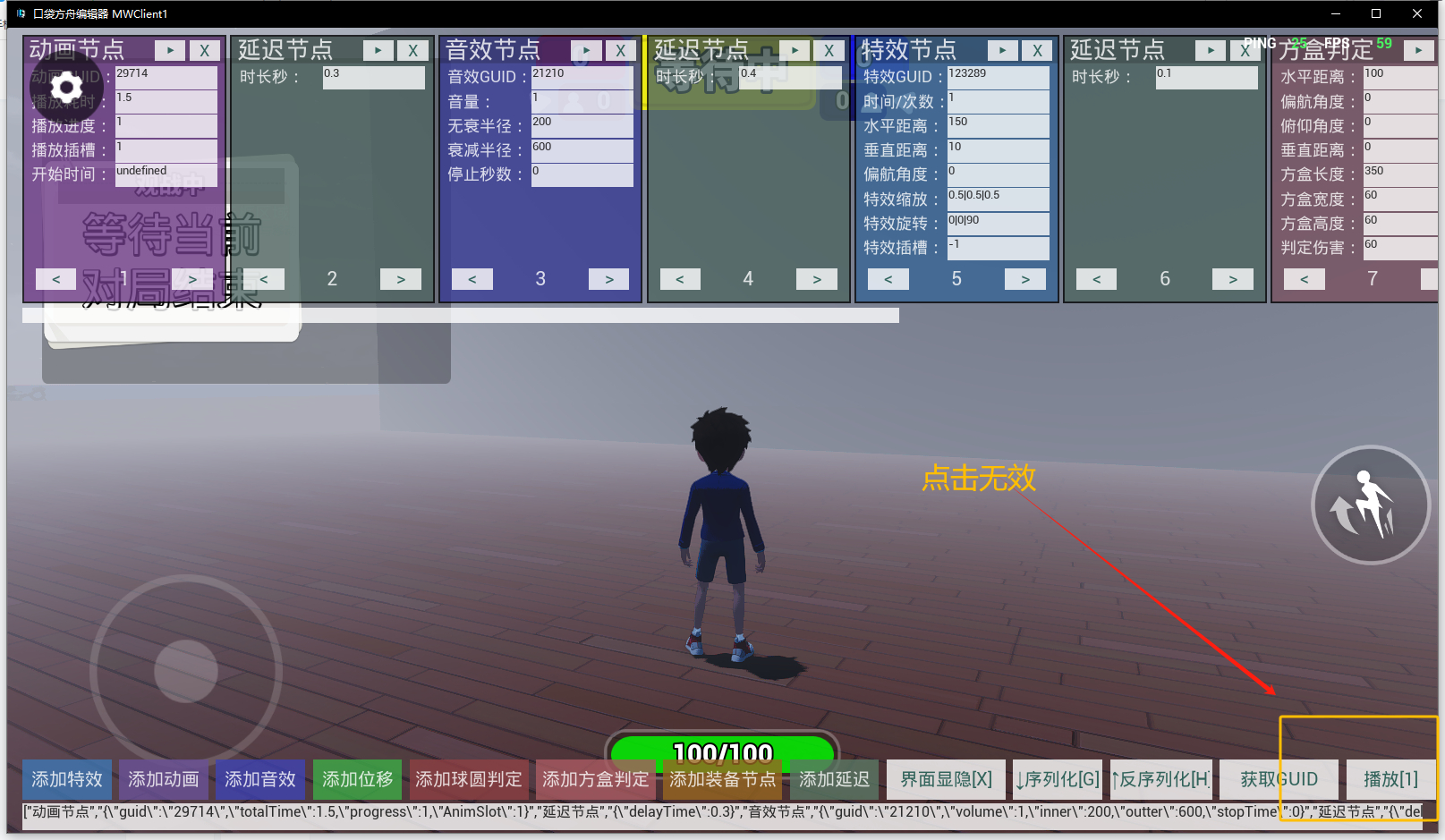Viewport: 1445px width, 840px height.
Task: Move node 6 left
Action: coord(1096,279)
